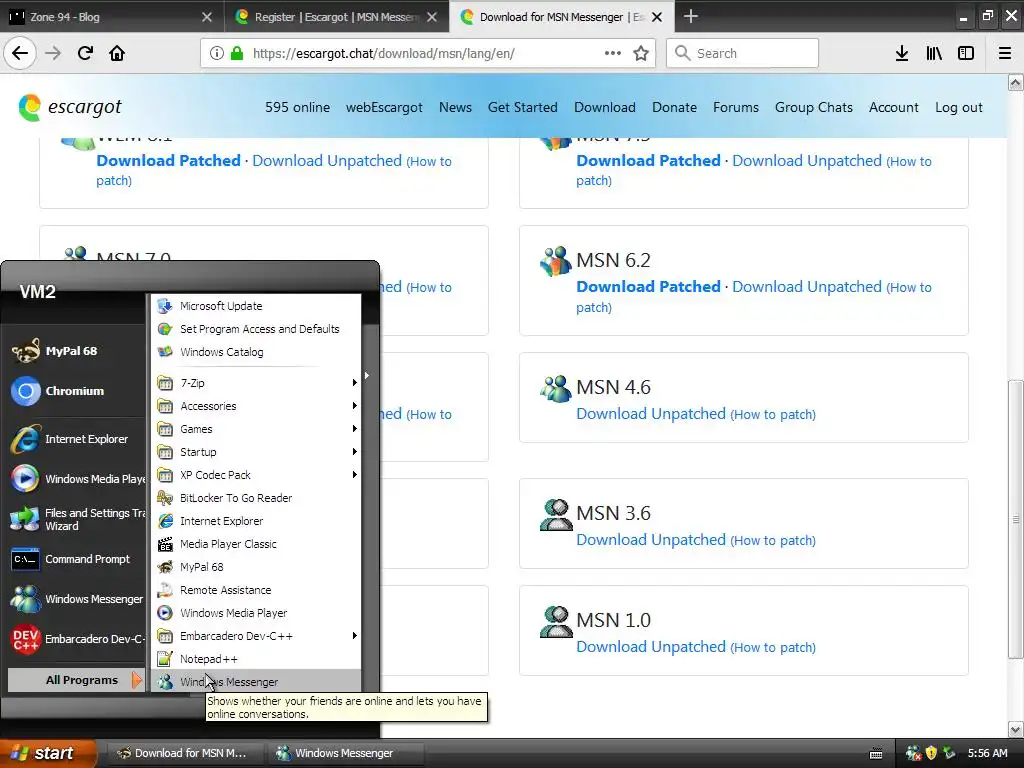Click the Forward arrow in browser toolbar
The height and width of the screenshot is (768, 1024).
(x=53, y=53)
